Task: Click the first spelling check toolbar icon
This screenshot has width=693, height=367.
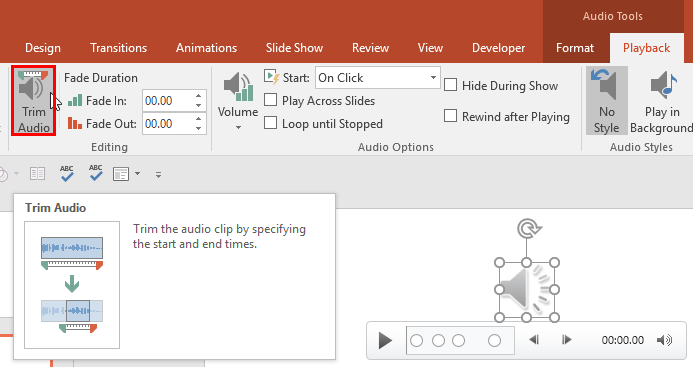Action: (67, 173)
